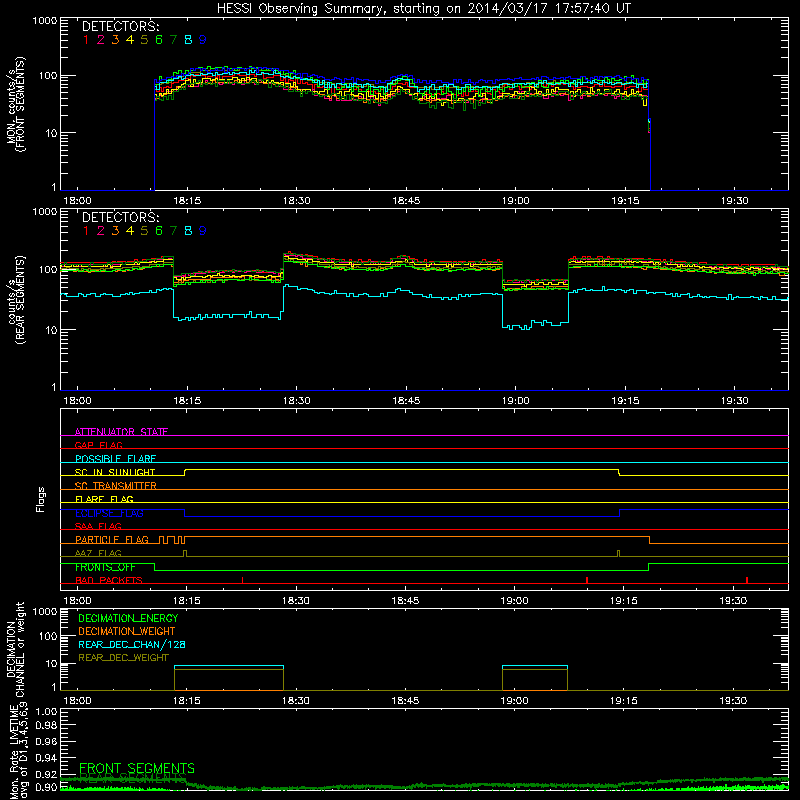Click the 18:30 tick label under rear segments plot

296,401
